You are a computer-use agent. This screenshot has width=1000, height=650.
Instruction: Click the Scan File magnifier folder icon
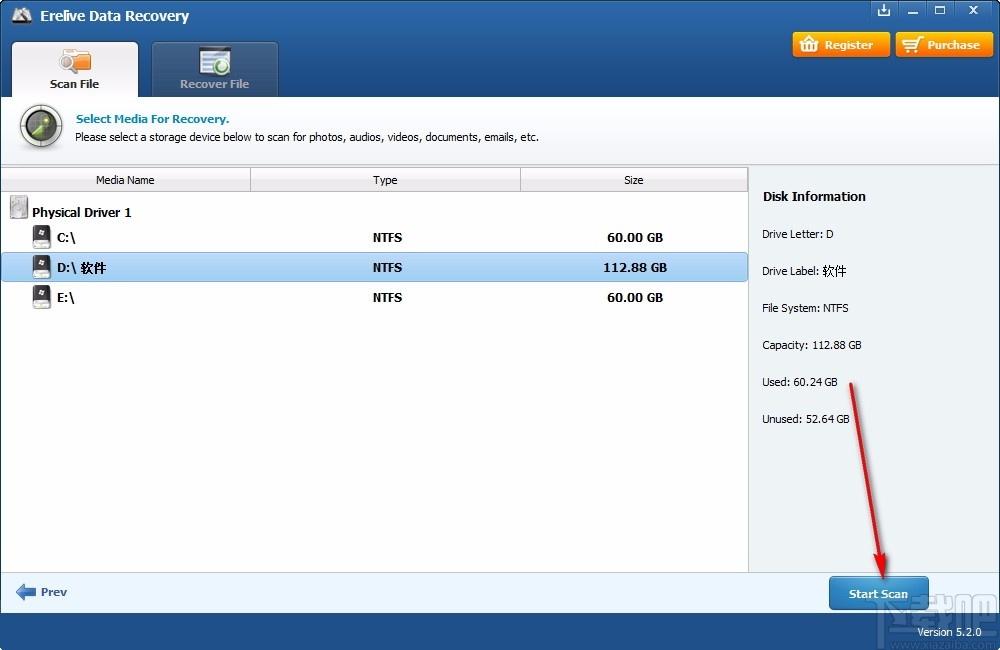coord(75,61)
